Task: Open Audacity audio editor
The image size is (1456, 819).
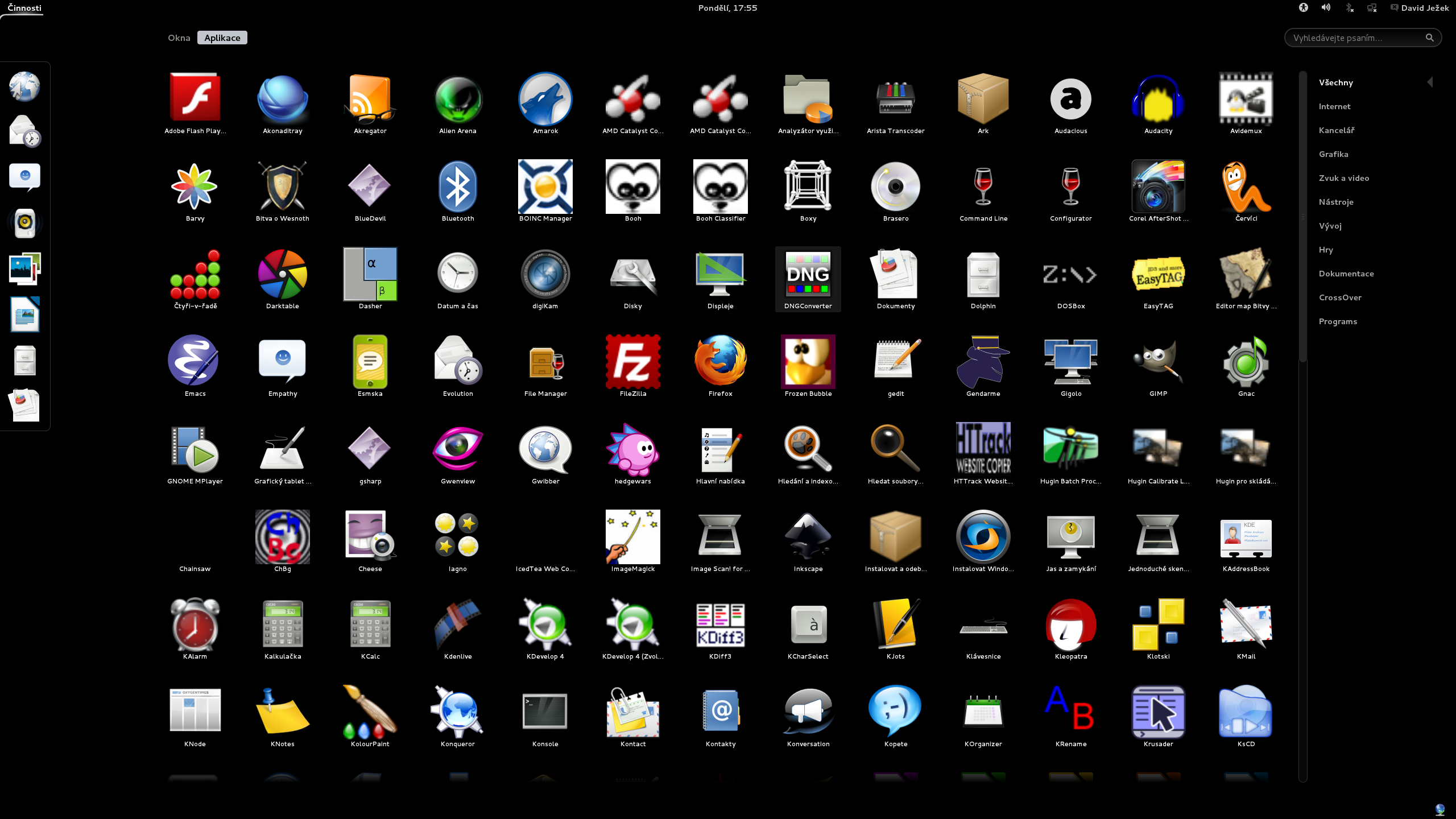Action: (x=1159, y=104)
